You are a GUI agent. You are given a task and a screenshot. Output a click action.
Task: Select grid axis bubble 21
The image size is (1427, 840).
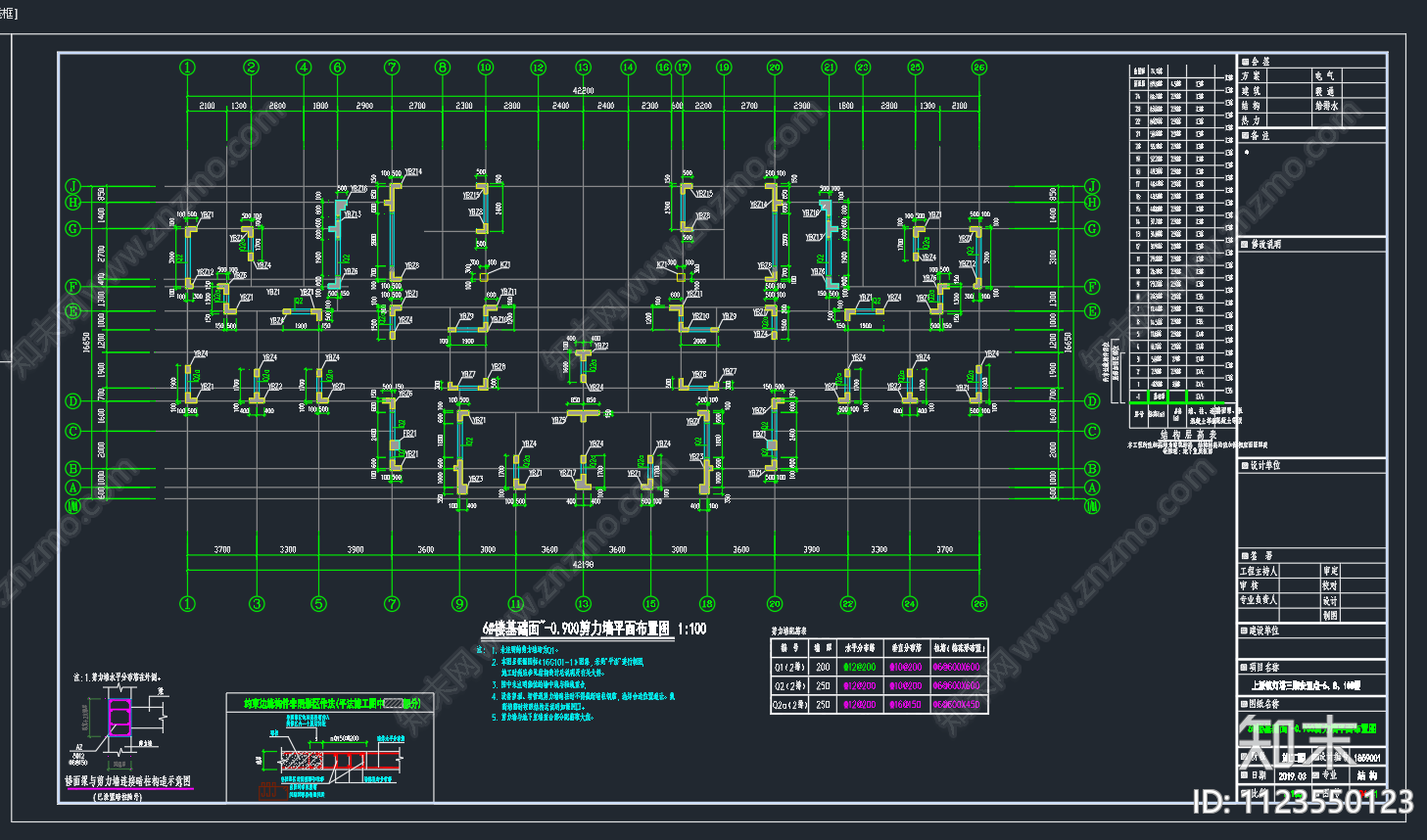pos(830,68)
